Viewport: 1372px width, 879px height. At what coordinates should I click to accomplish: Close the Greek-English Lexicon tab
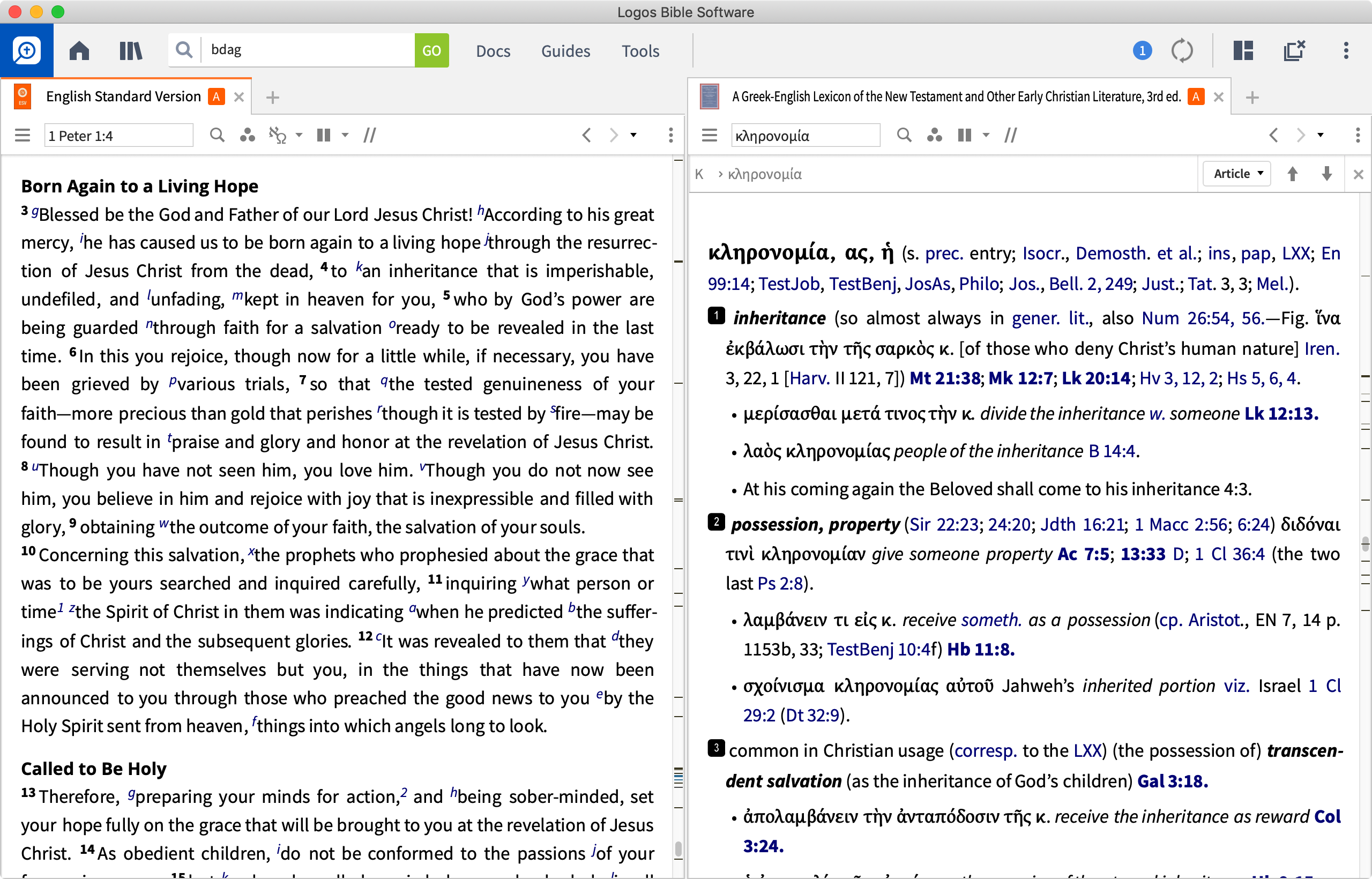tap(1219, 97)
